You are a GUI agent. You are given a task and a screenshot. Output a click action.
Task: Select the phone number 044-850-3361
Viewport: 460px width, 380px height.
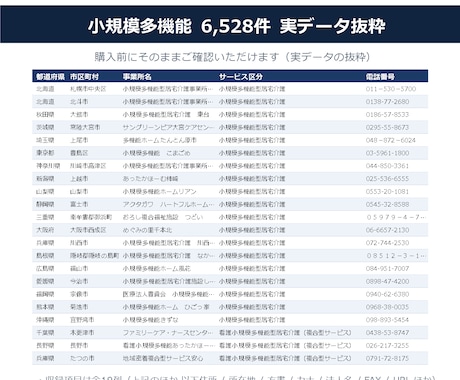point(387,166)
